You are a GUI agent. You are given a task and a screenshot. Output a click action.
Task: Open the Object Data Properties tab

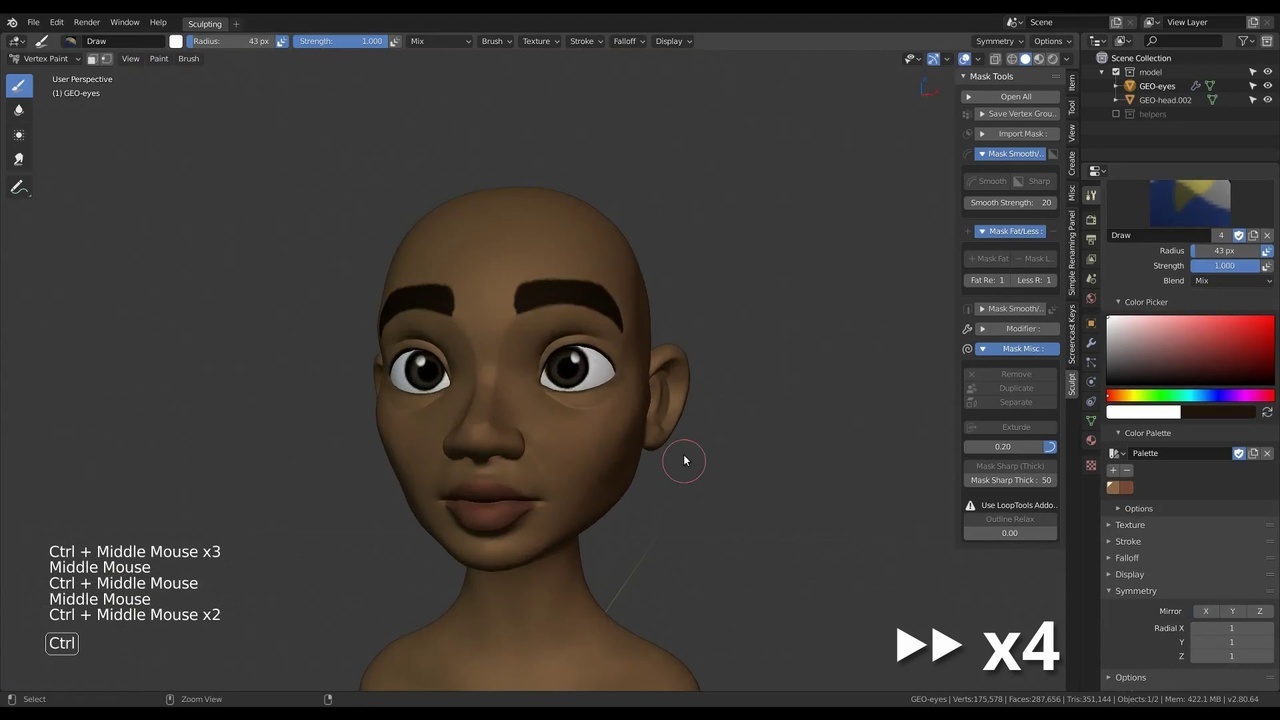(x=1091, y=420)
